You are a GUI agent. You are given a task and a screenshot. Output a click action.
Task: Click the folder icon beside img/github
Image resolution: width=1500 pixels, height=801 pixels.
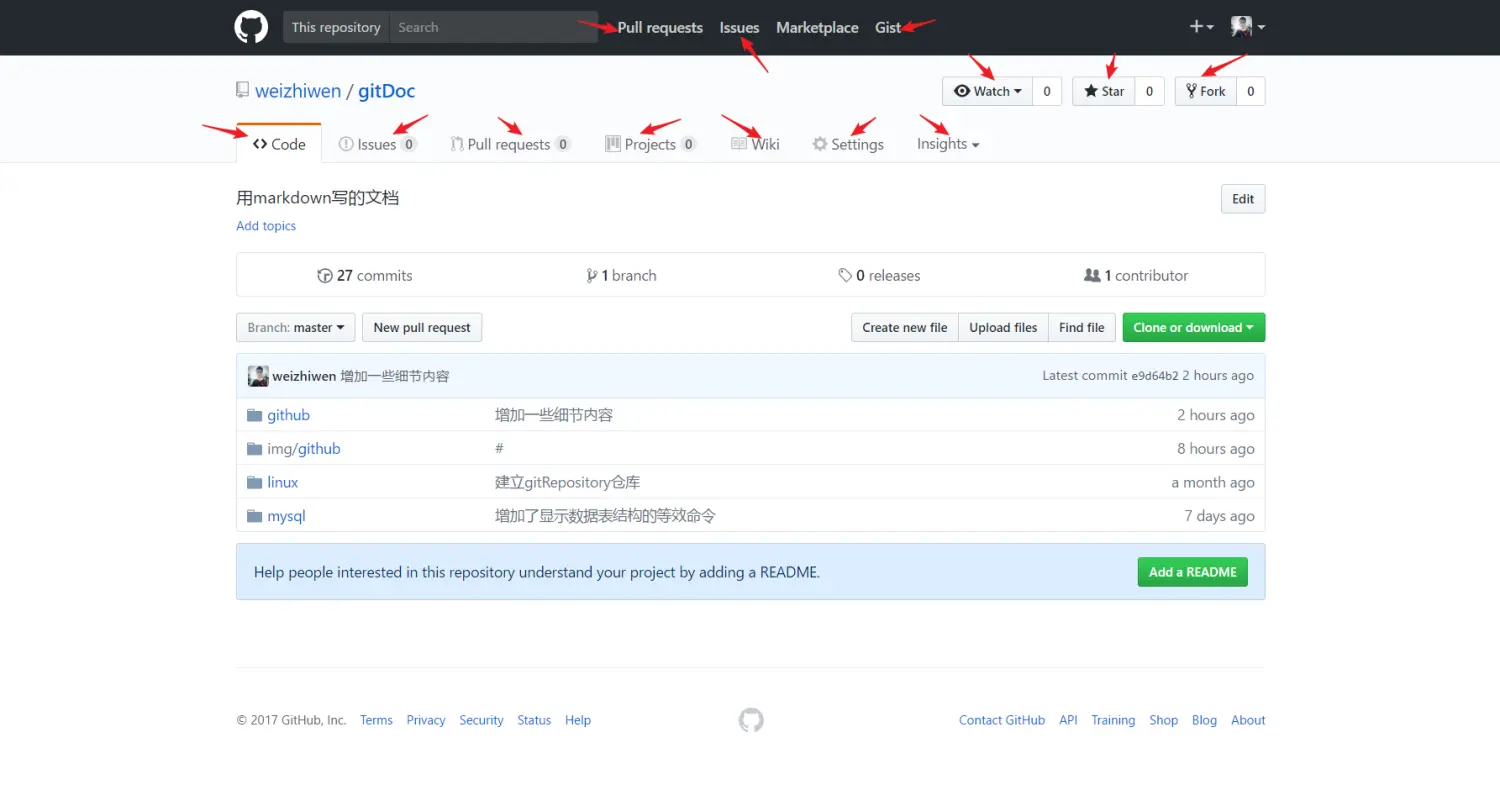click(x=255, y=449)
